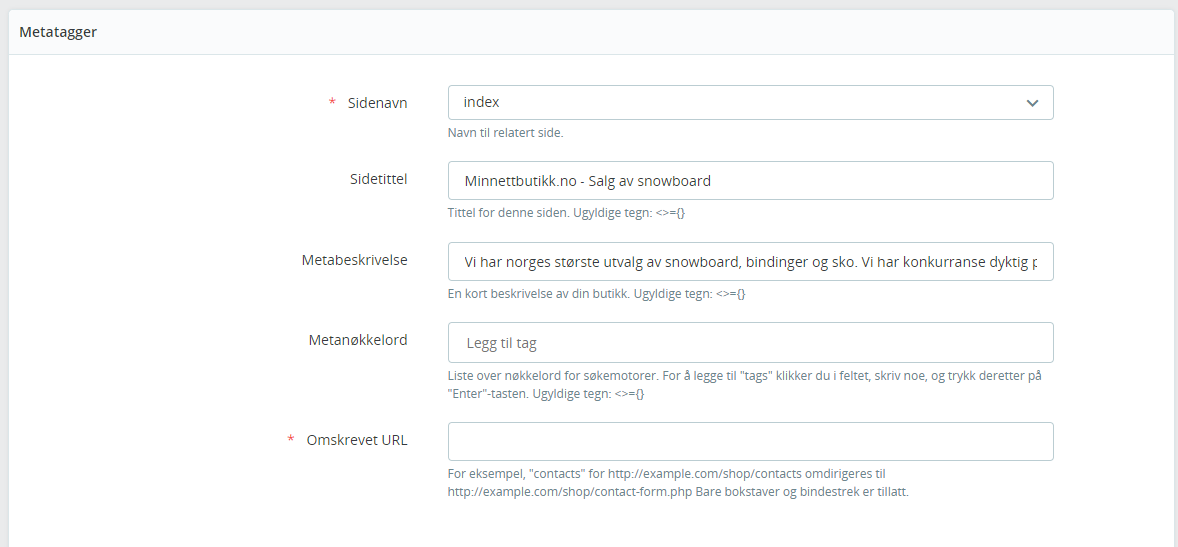The width and height of the screenshot is (1178, 547).
Task: Open the Sidenavn dropdown showing index
Action: tap(750, 102)
